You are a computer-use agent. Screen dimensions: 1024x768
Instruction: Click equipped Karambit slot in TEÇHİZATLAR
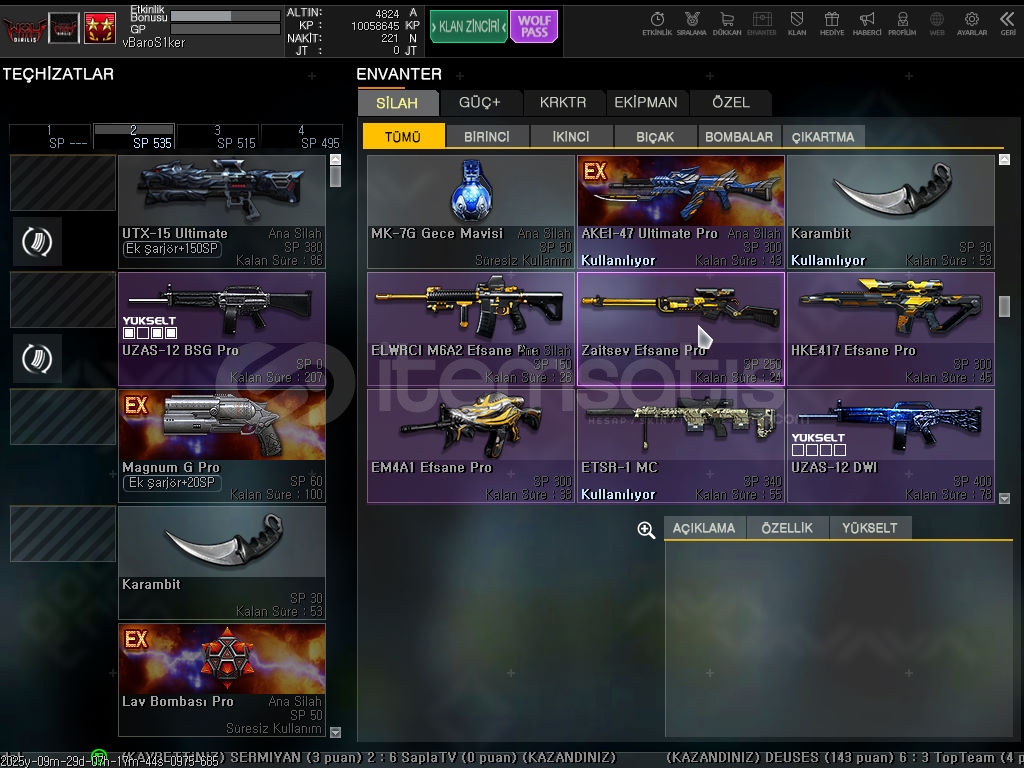coord(222,563)
